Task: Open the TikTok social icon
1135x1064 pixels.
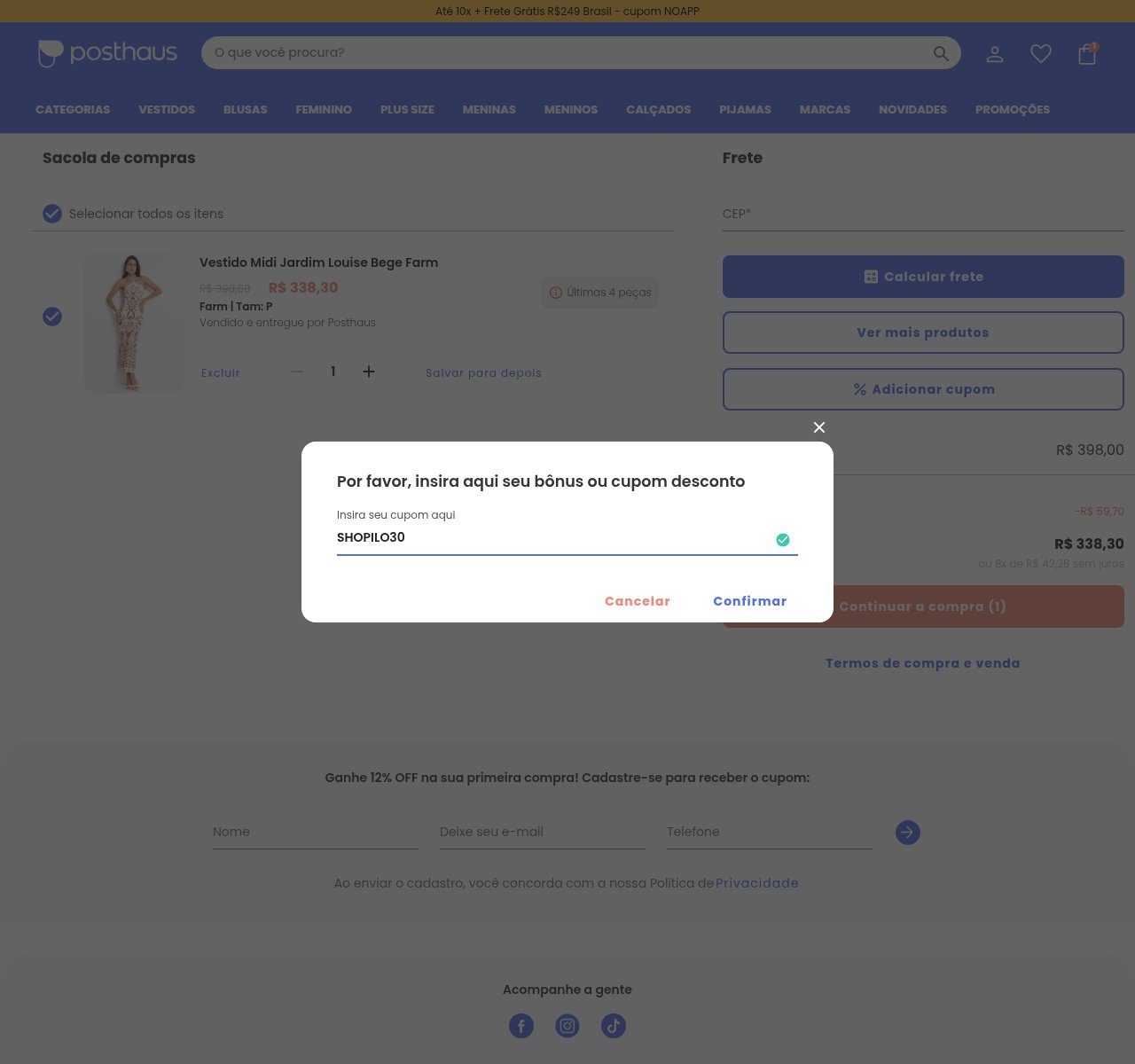Action: (614, 1026)
